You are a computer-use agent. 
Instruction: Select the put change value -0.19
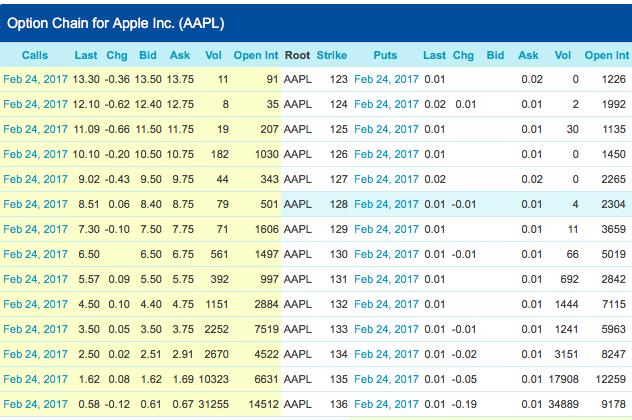464,404
